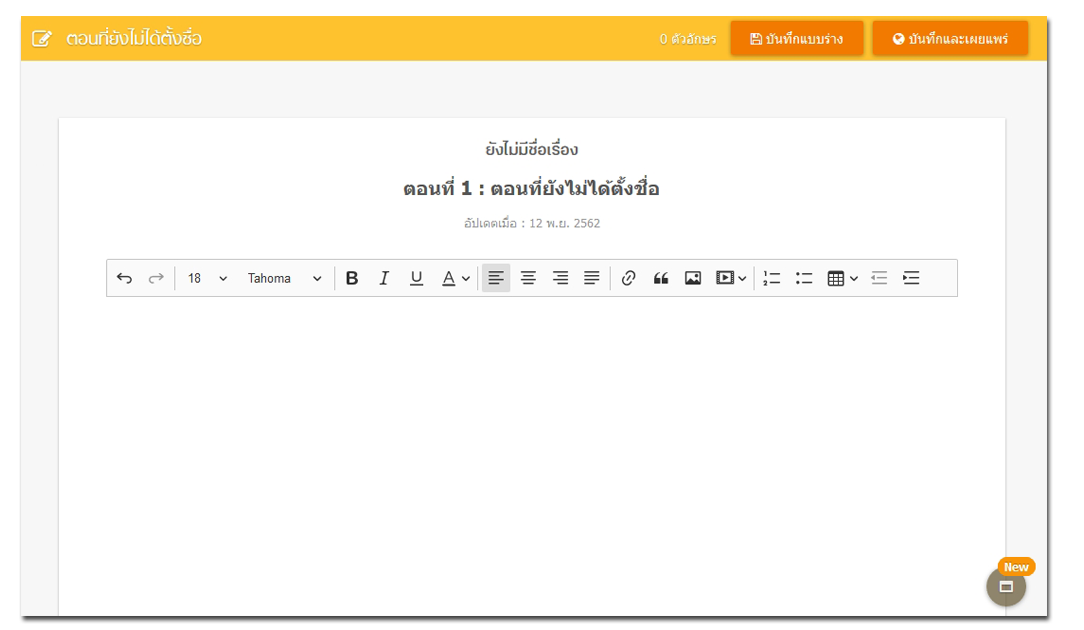The width and height of the screenshot is (1084, 630).
Task: Insert an image into the chapter
Action: (692, 279)
